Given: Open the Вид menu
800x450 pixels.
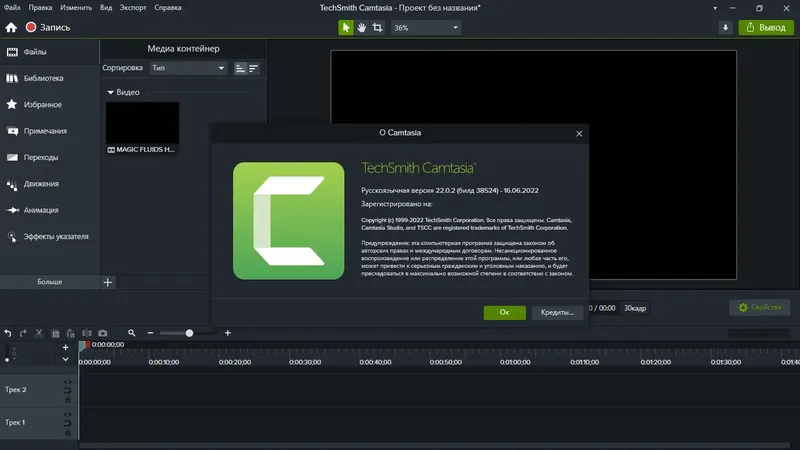Looking at the screenshot, I should pyautogui.click(x=106, y=8).
